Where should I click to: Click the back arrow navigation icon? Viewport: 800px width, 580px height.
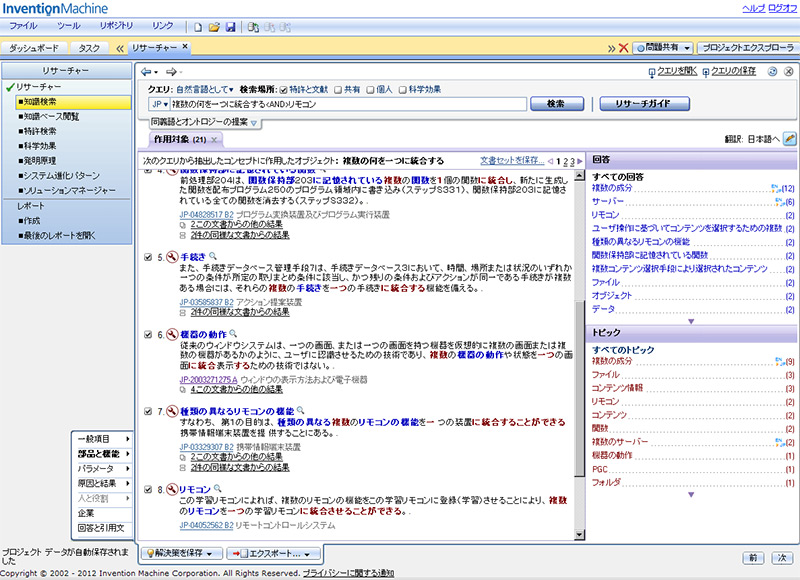point(146,72)
